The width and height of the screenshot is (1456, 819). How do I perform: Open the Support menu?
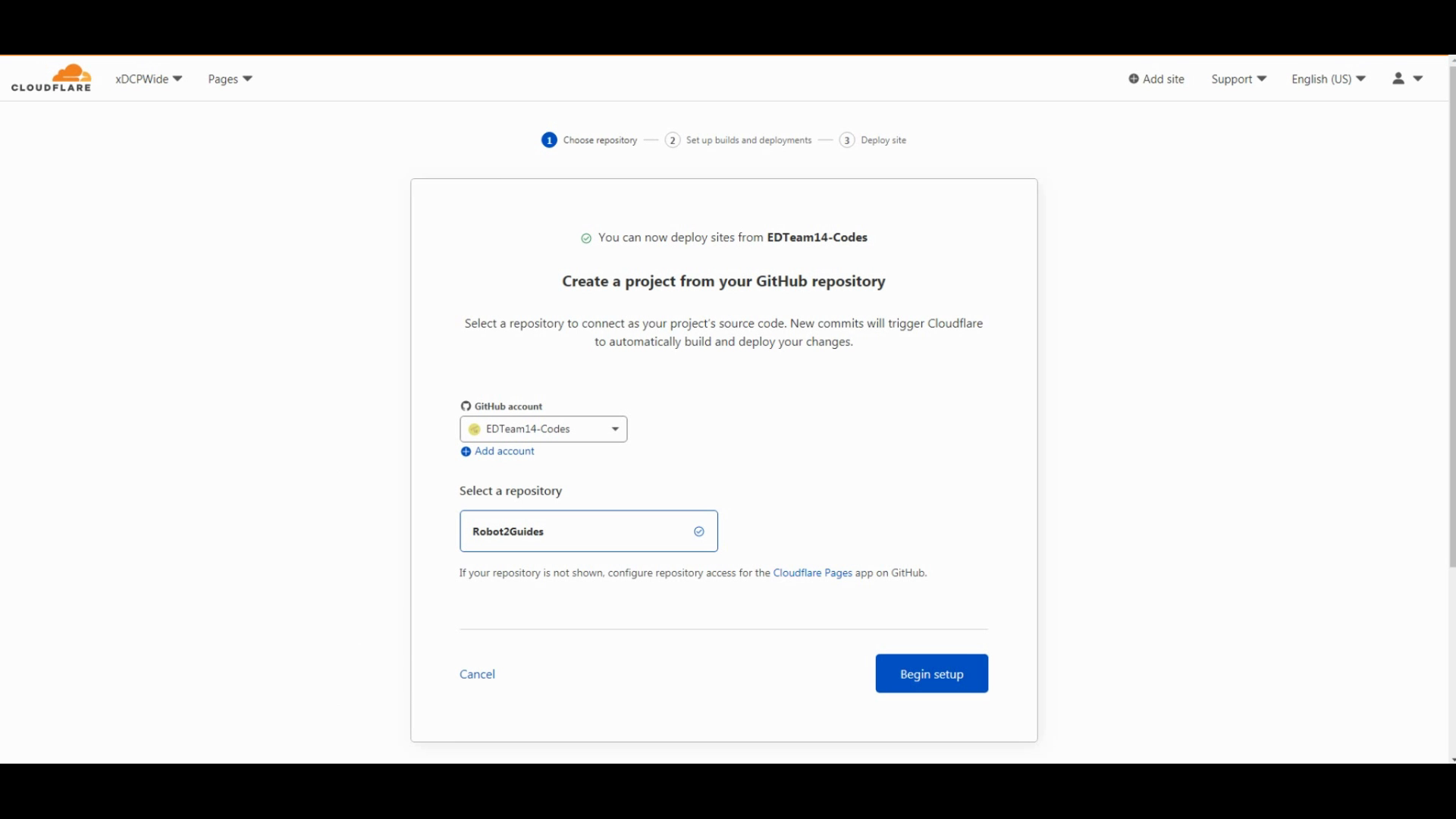coord(1238,79)
